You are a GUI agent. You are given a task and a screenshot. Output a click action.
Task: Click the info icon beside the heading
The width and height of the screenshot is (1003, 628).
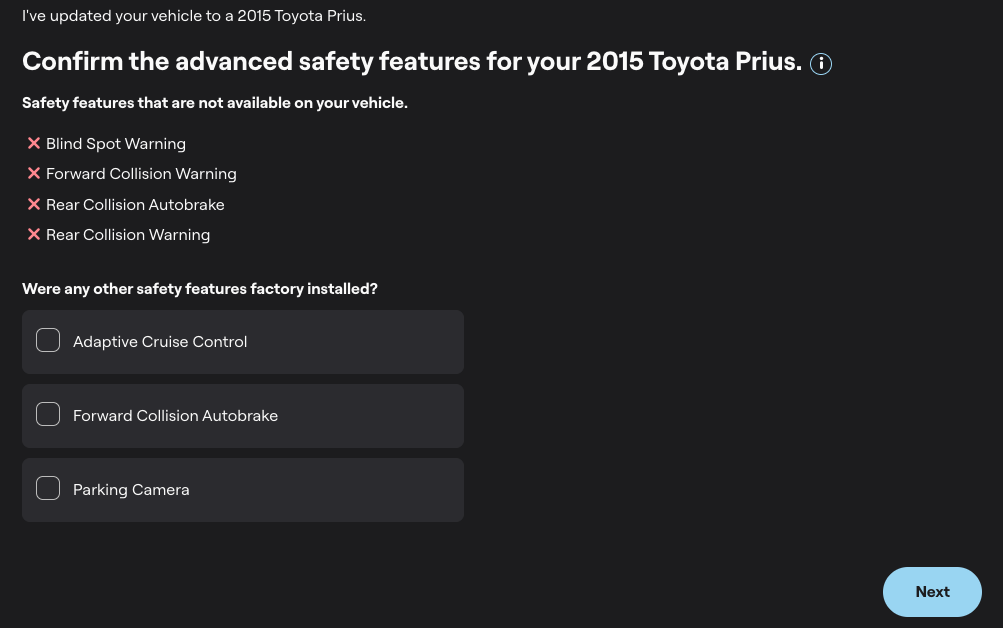tap(821, 64)
